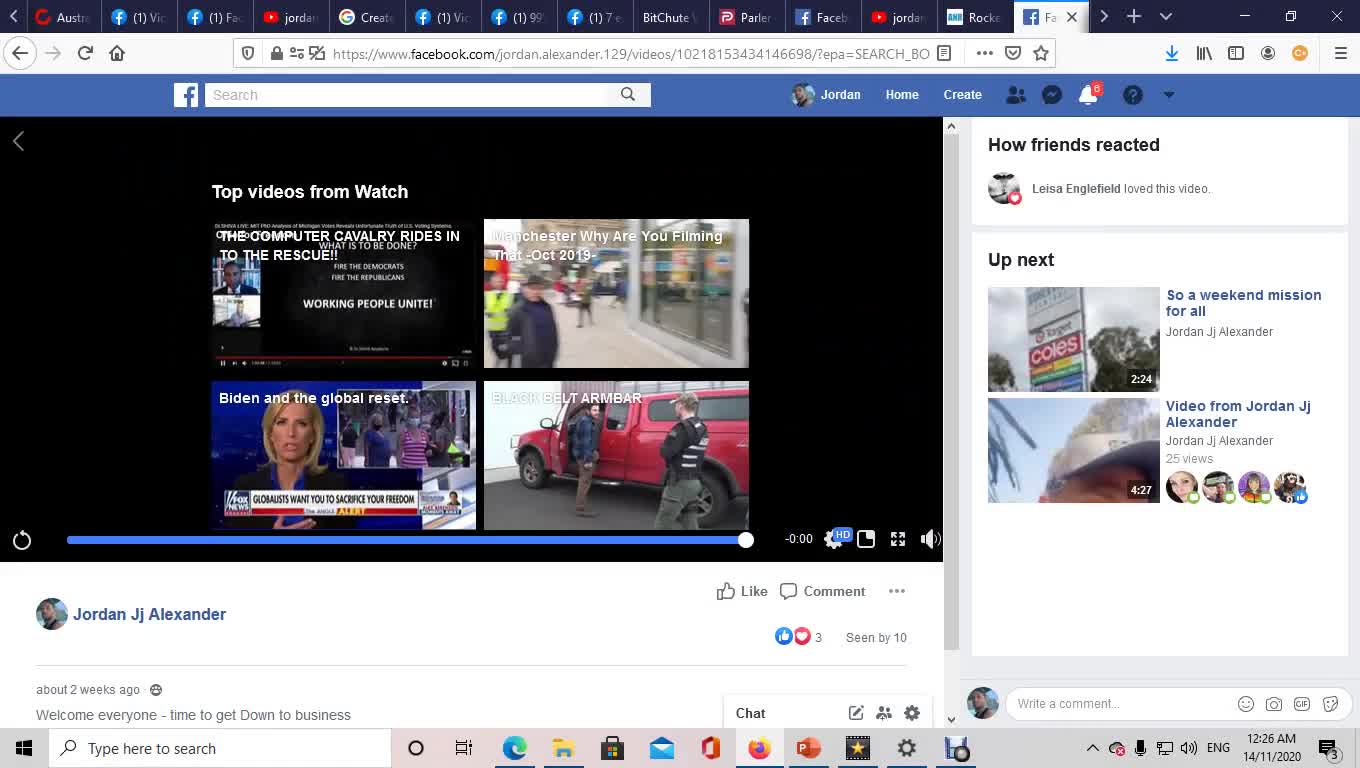The width and height of the screenshot is (1360, 768).
Task: Reload the page in Firefox
Action: [x=85, y=53]
